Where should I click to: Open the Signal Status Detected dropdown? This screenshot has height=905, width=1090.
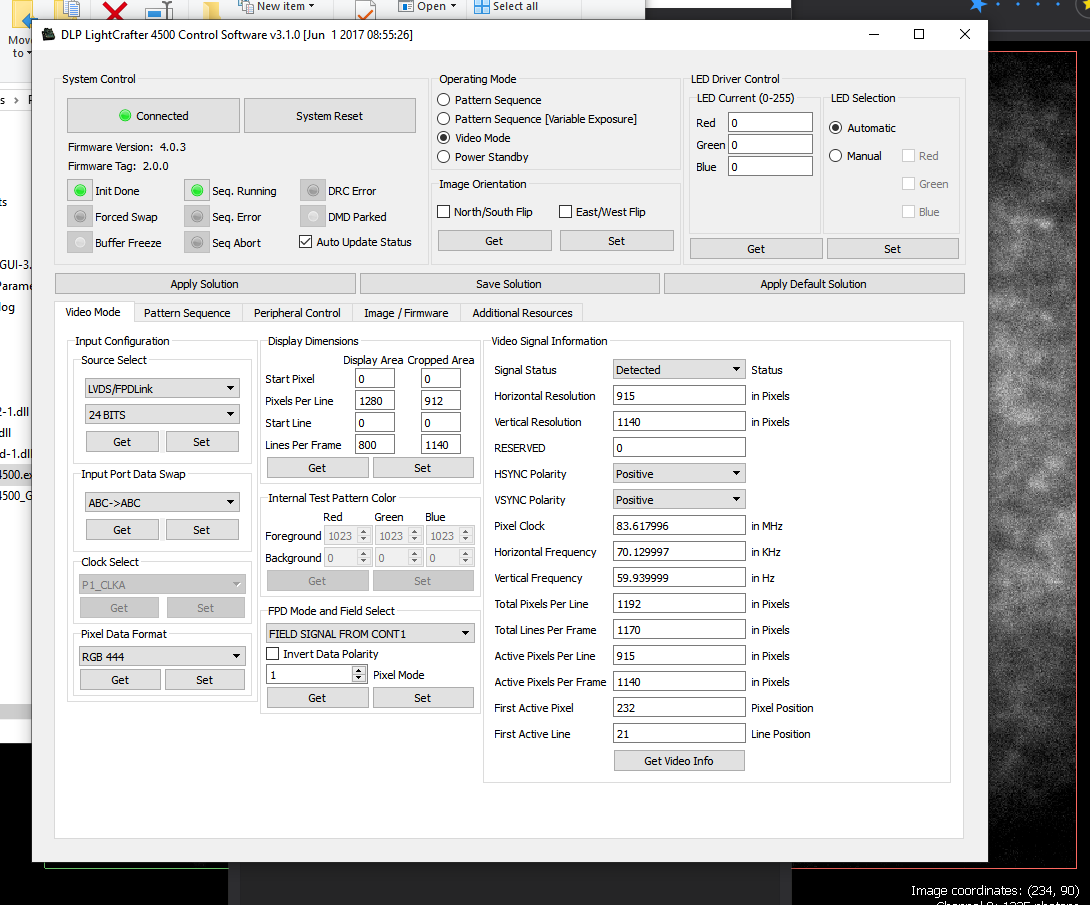(679, 369)
